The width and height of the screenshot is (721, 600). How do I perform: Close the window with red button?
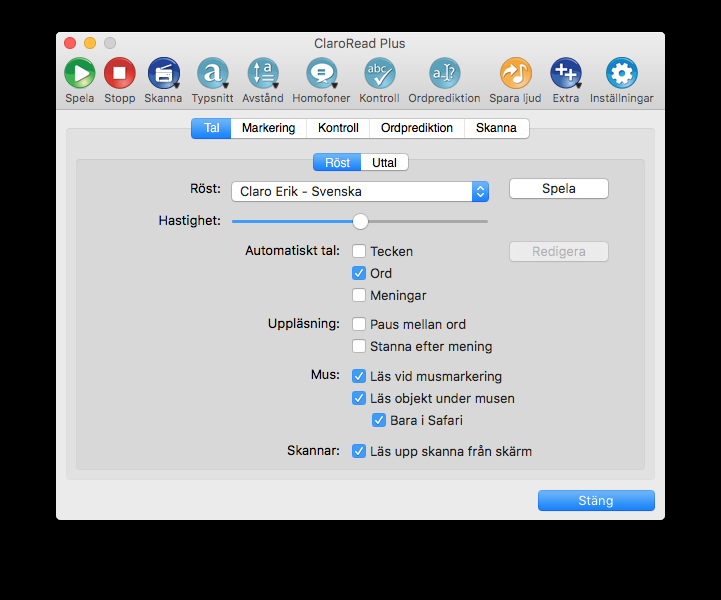tap(70, 43)
